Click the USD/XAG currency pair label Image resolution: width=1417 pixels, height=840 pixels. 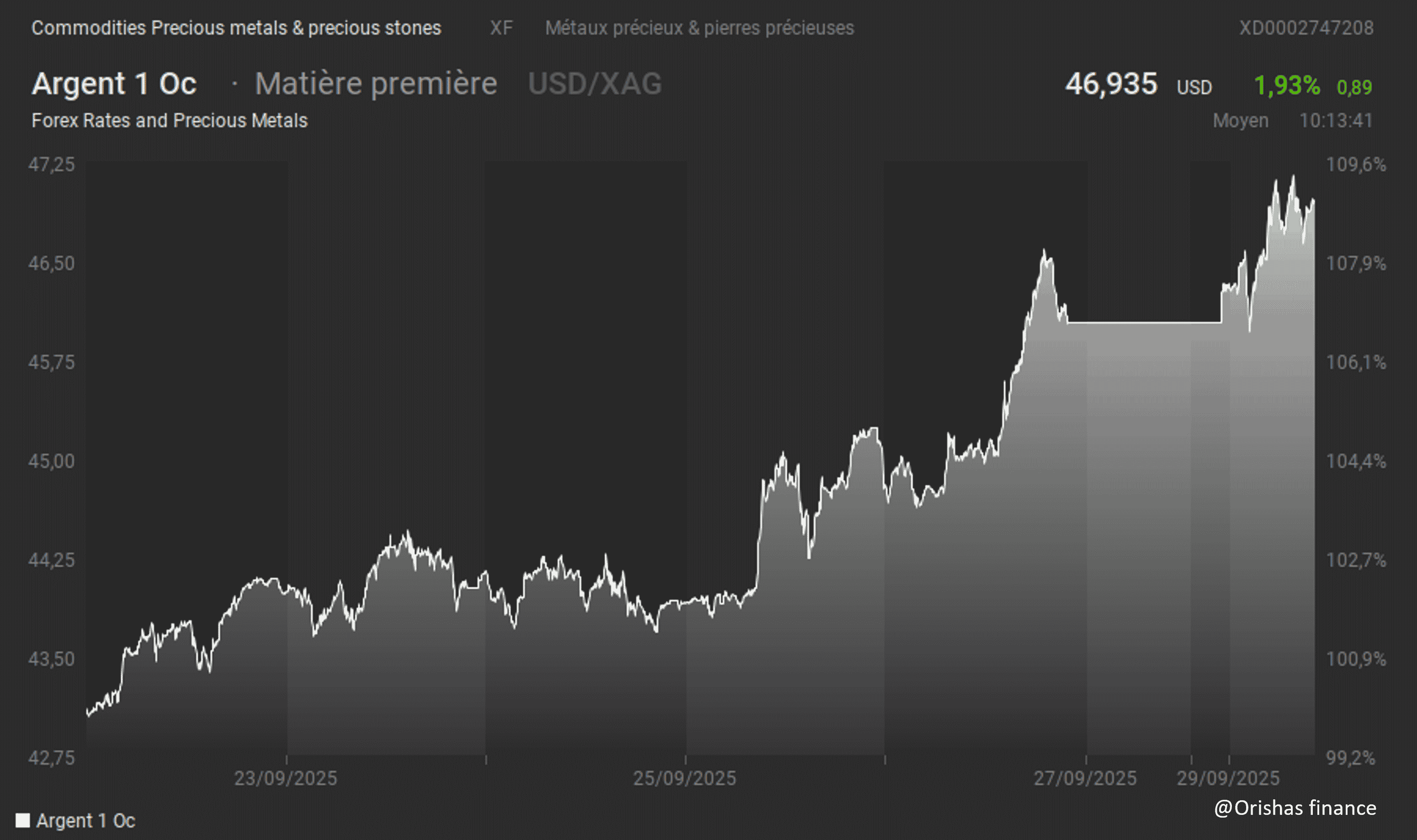click(x=594, y=84)
